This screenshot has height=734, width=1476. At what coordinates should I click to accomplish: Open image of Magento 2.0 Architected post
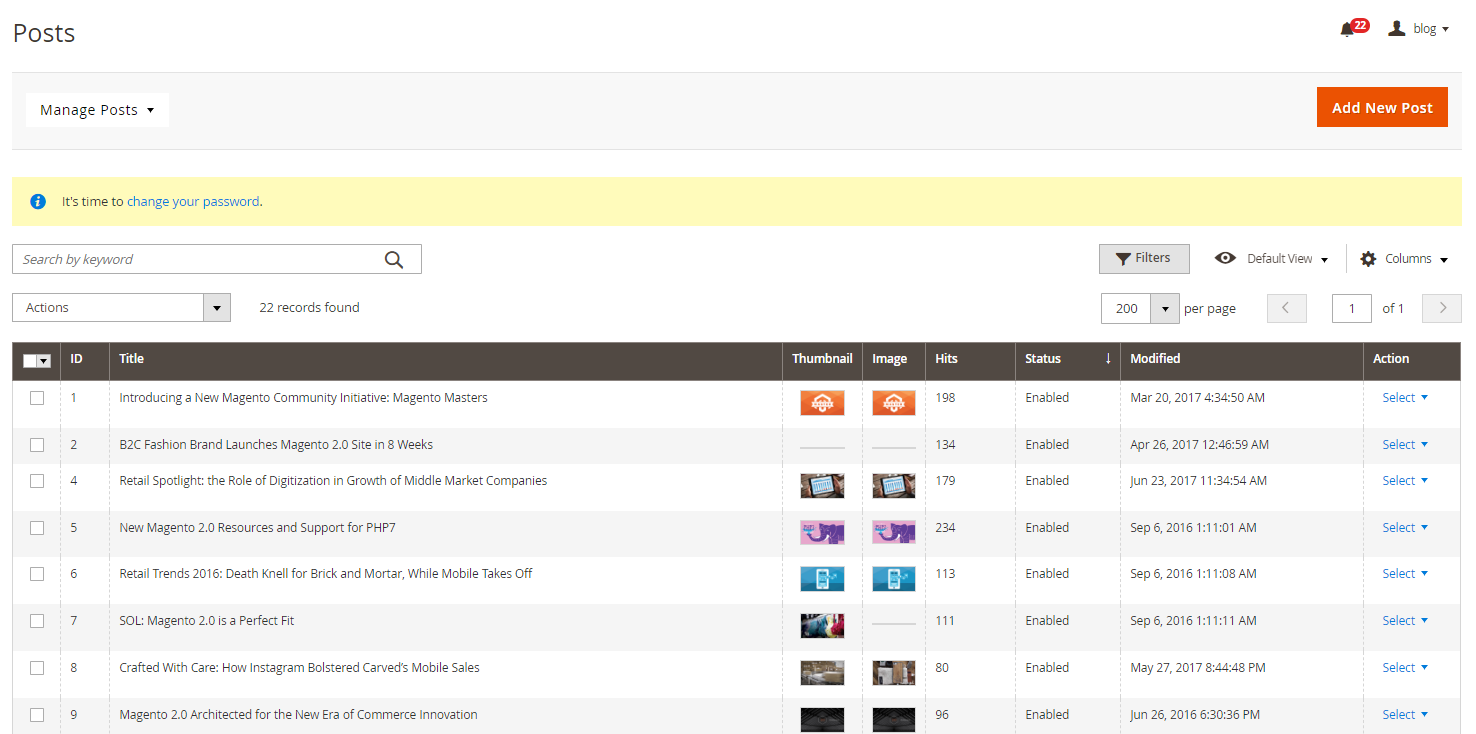(894, 720)
